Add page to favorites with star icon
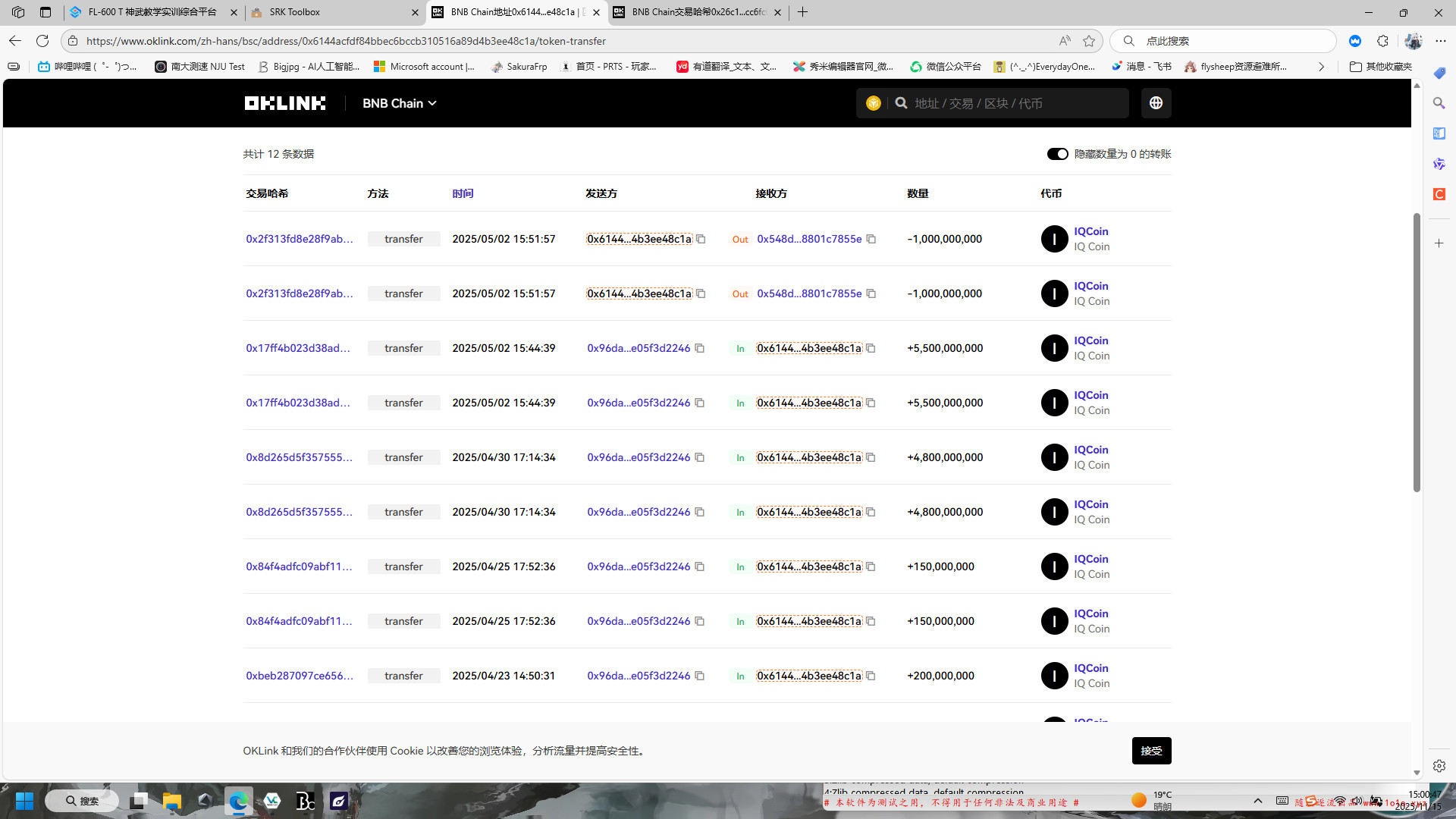The height and width of the screenshot is (819, 1456). tap(1089, 41)
